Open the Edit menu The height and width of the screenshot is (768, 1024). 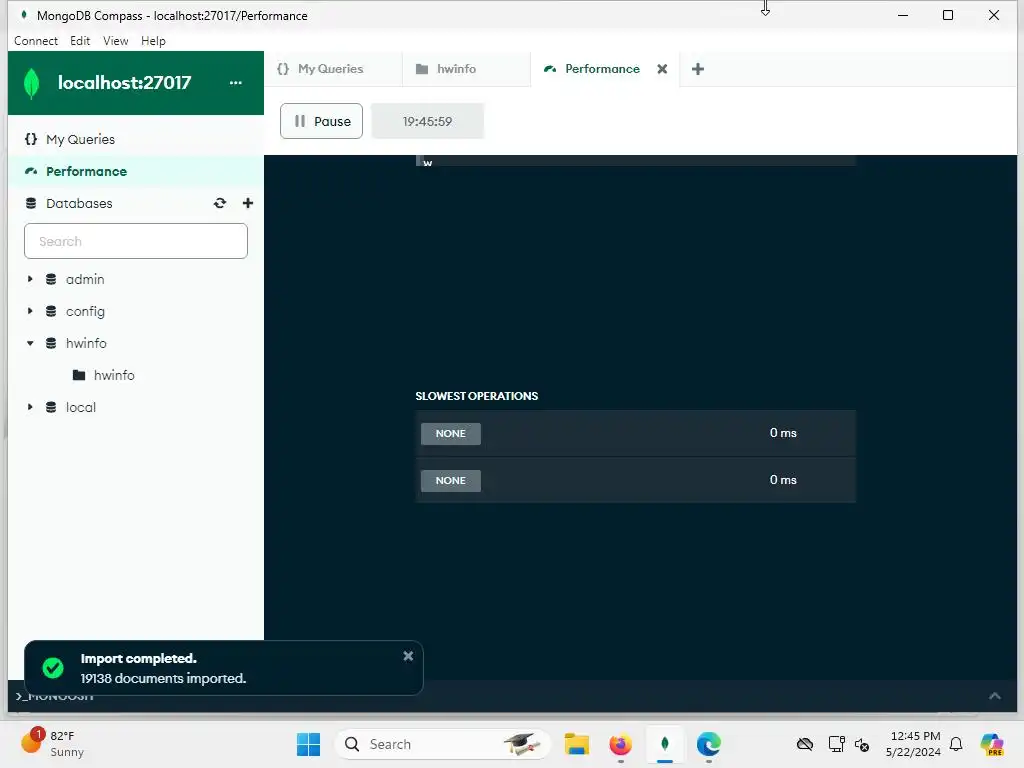[x=80, y=40]
